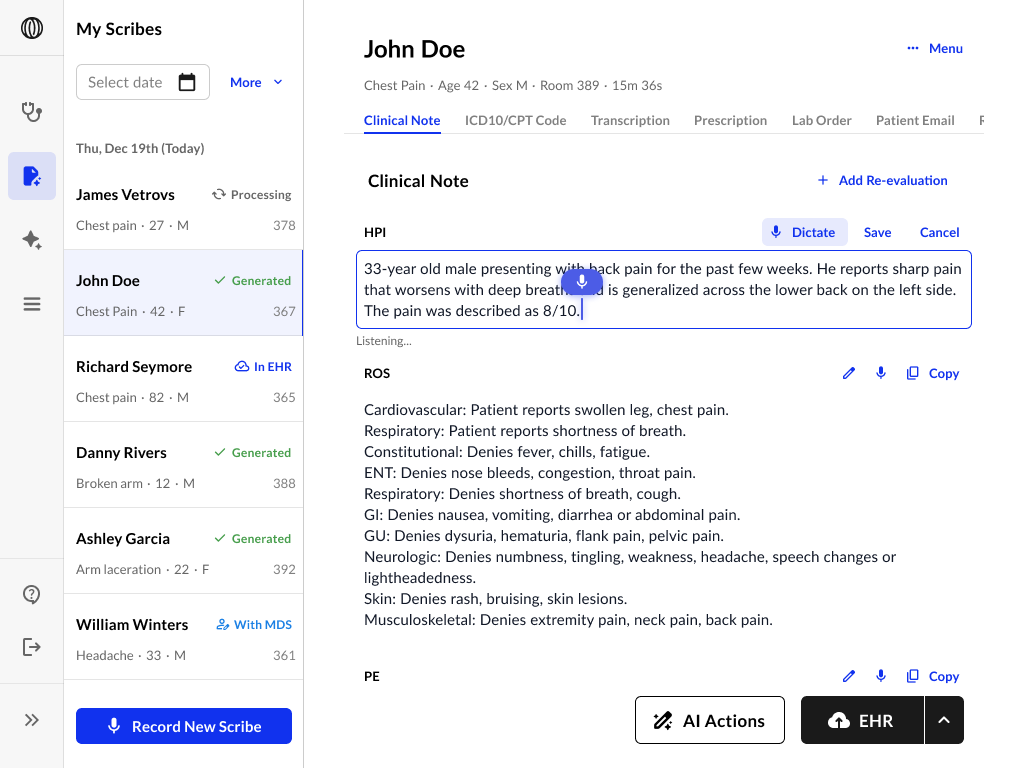Switch to Clinical Note tab
The width and height of the screenshot is (1024, 768).
pyautogui.click(x=402, y=120)
